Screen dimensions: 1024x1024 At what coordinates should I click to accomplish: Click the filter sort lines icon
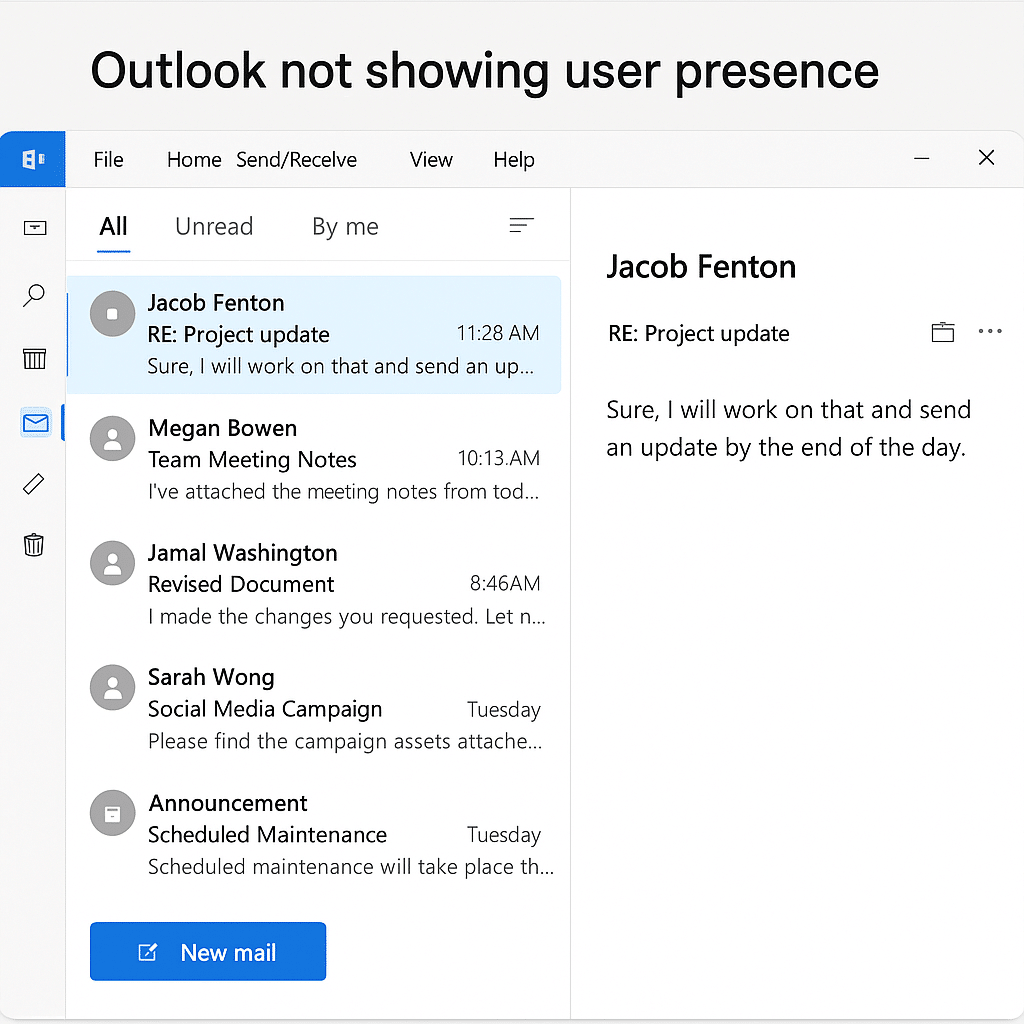(521, 225)
